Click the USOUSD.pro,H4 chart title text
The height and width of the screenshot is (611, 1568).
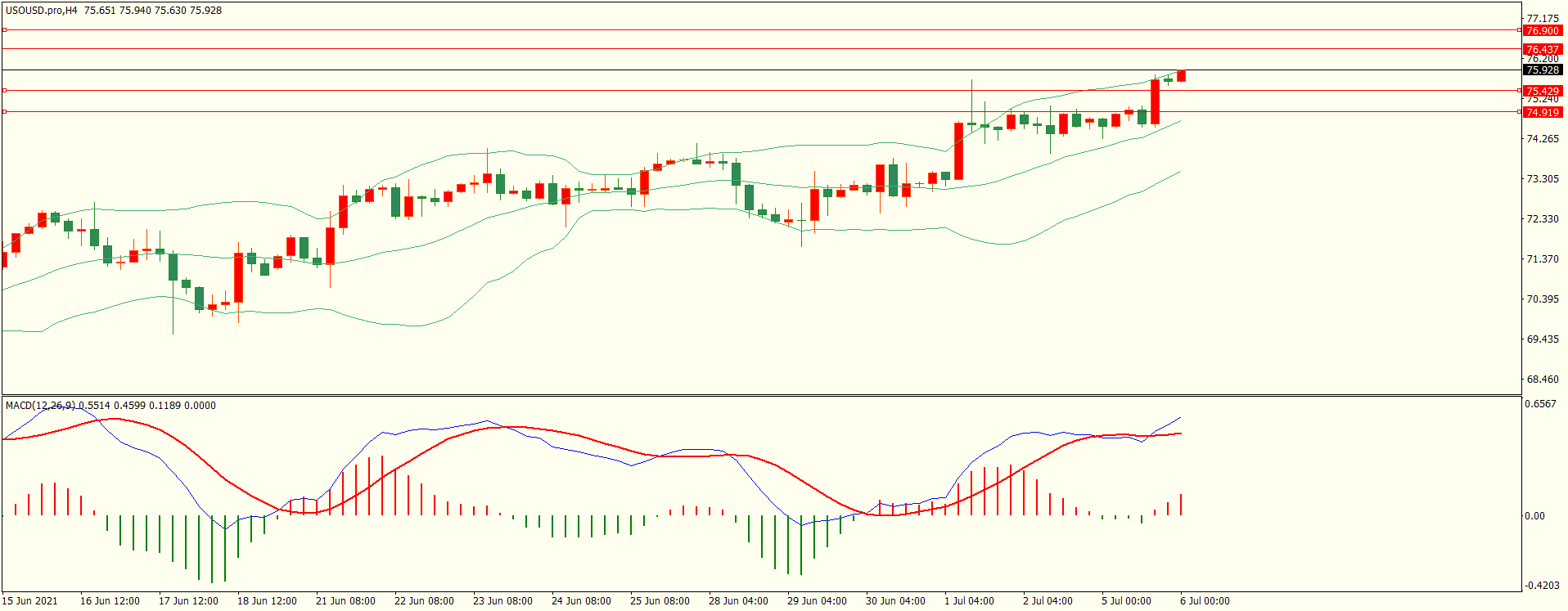tap(42, 11)
